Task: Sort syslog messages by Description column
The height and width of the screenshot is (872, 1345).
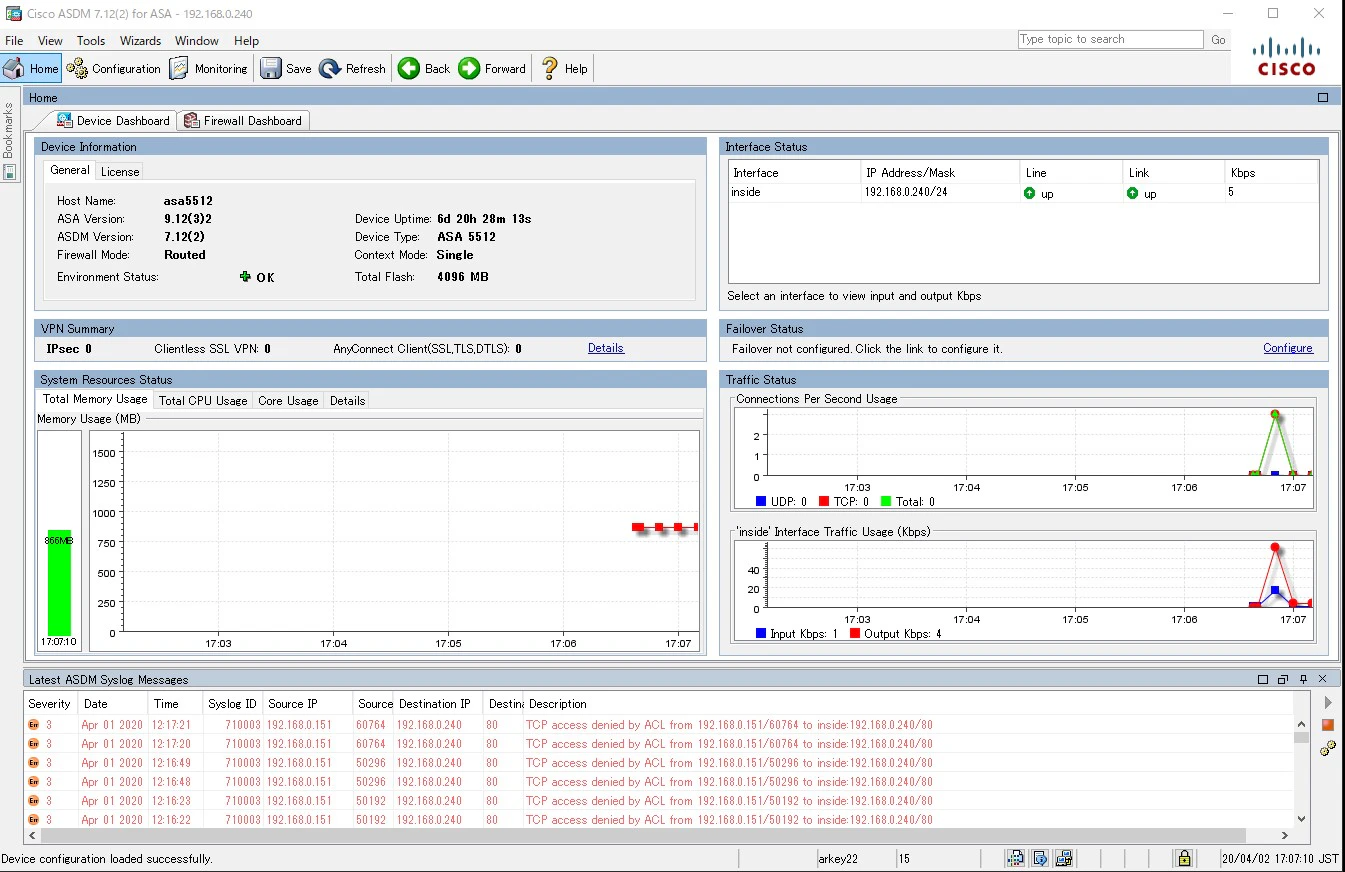Action: (909, 704)
